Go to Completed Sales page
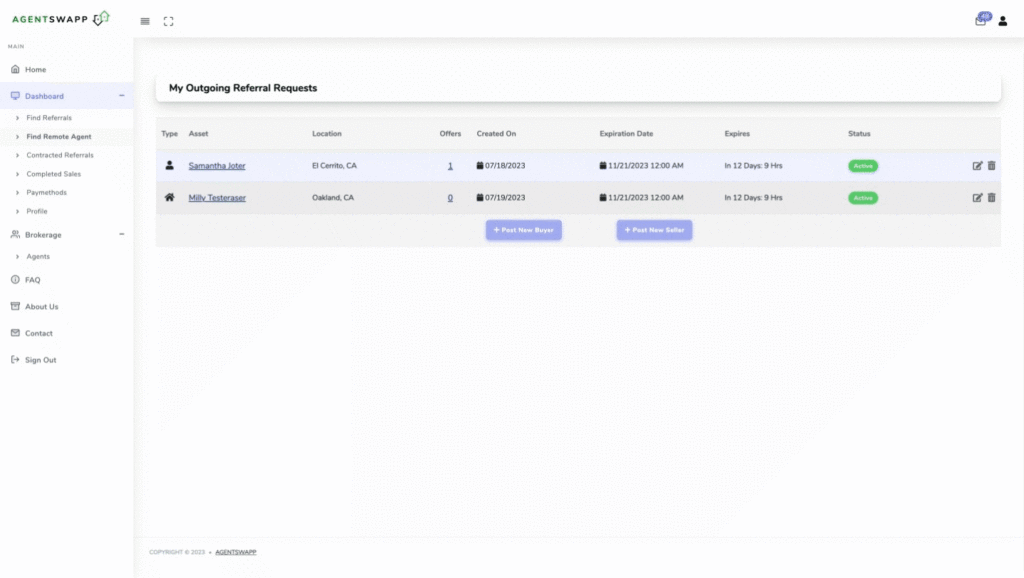 54,174
